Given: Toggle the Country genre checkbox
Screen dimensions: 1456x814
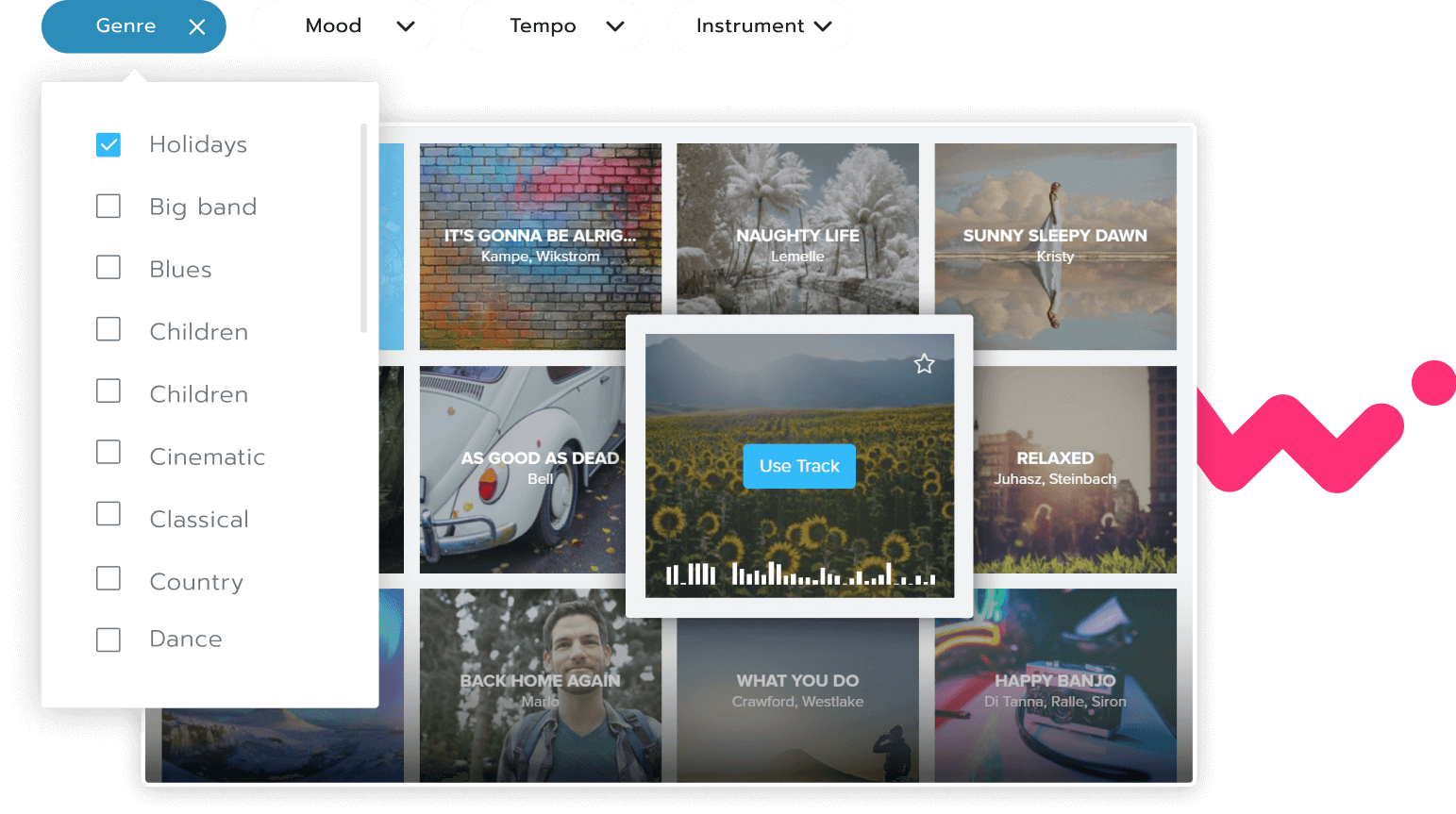Looking at the screenshot, I should 109,578.
